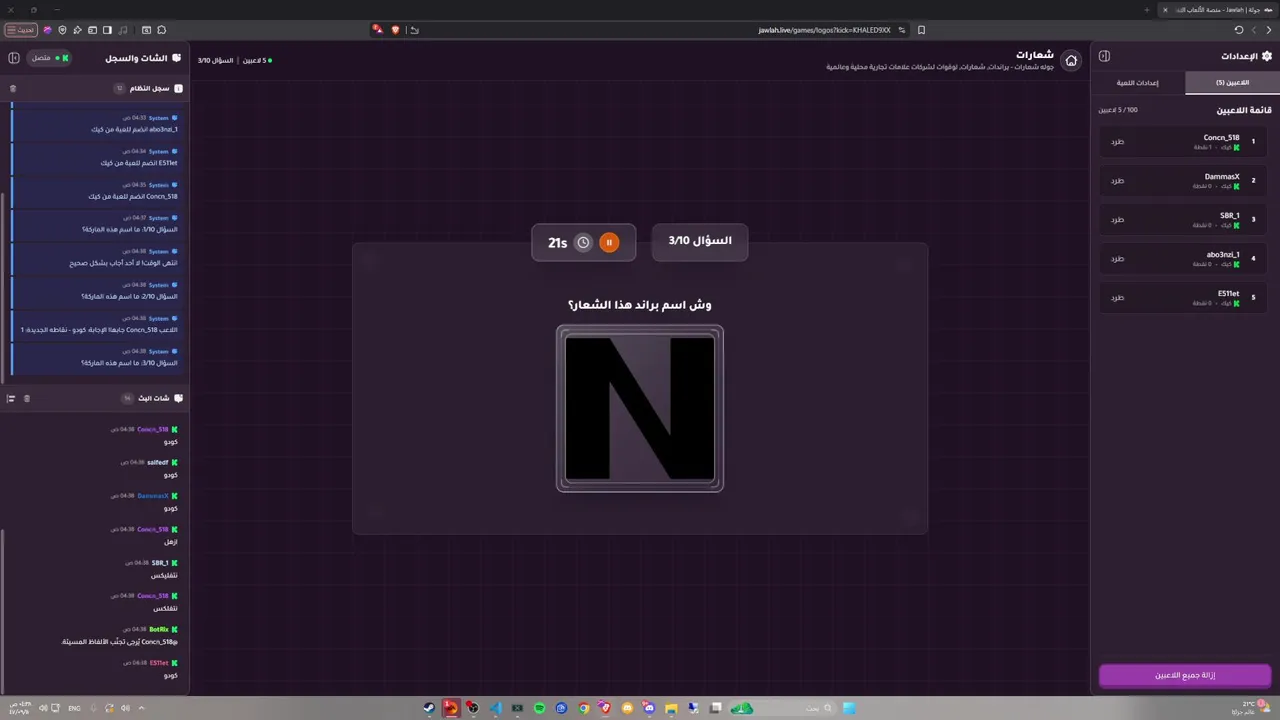Click ENG language indicator in taskbar

click(74, 708)
